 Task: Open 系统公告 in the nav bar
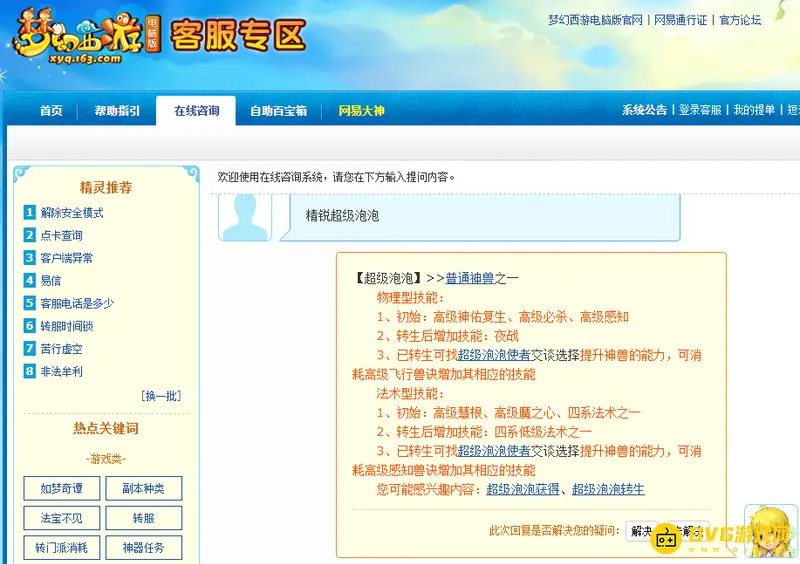[644, 110]
